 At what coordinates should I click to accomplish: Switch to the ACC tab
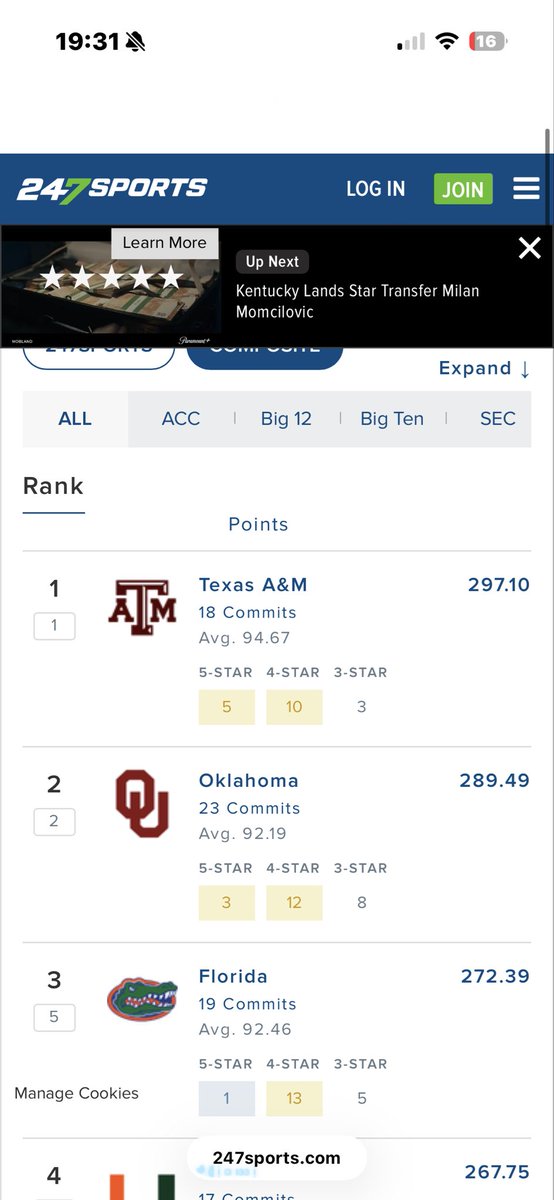pyautogui.click(x=181, y=419)
